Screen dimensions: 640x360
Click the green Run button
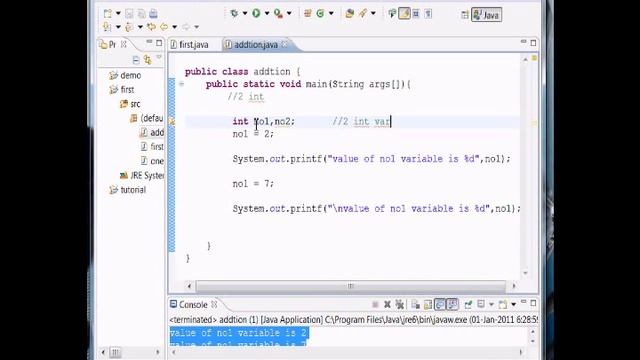click(x=256, y=13)
